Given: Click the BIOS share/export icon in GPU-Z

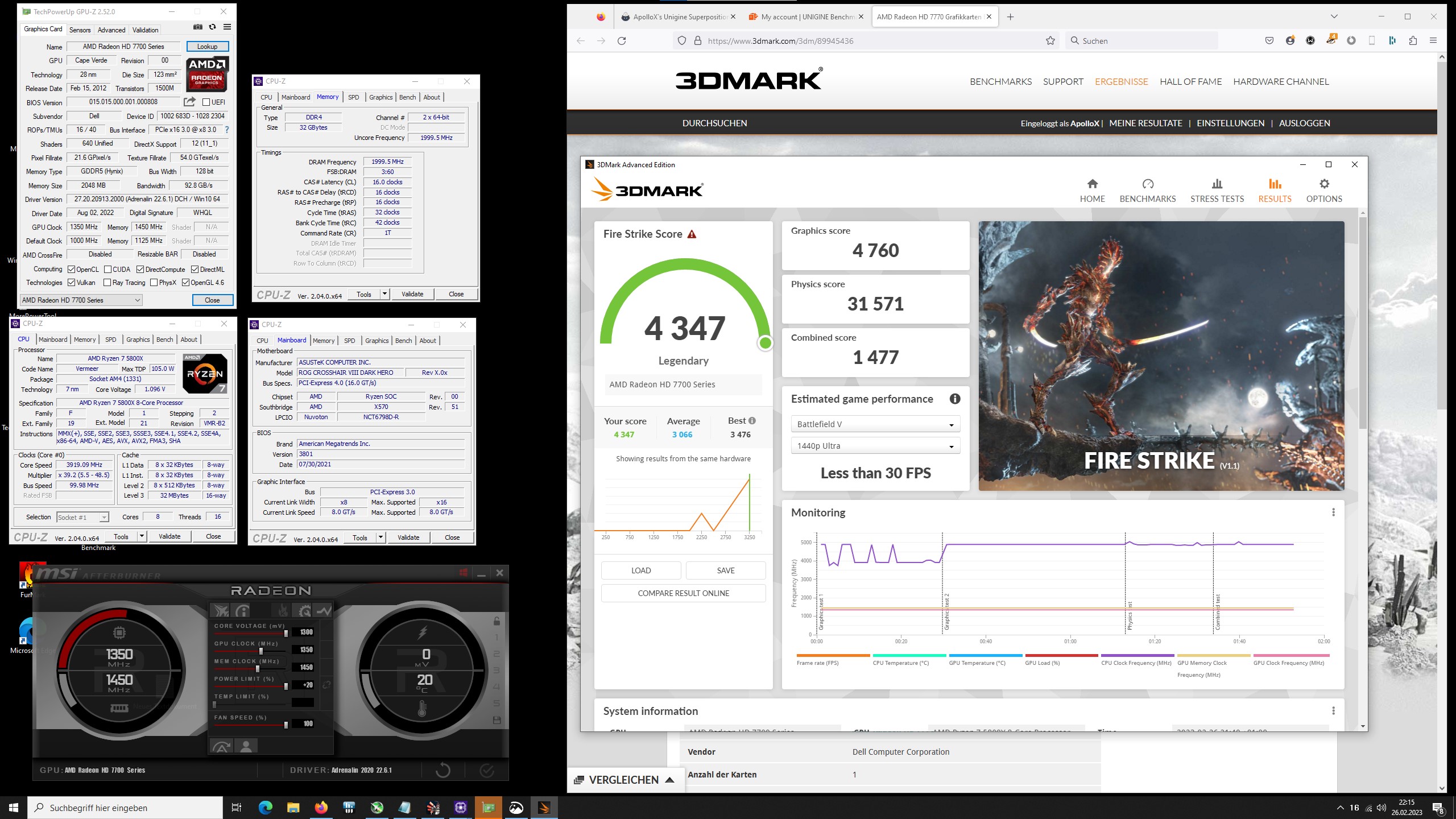Looking at the screenshot, I should pos(189,102).
